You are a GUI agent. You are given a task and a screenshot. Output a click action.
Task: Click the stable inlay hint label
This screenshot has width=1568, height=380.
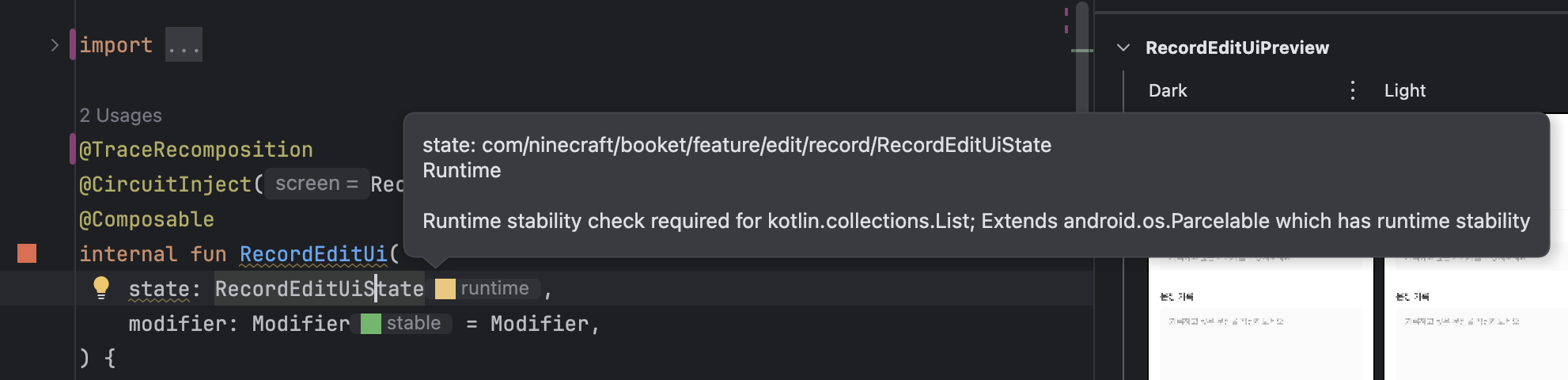coord(414,323)
